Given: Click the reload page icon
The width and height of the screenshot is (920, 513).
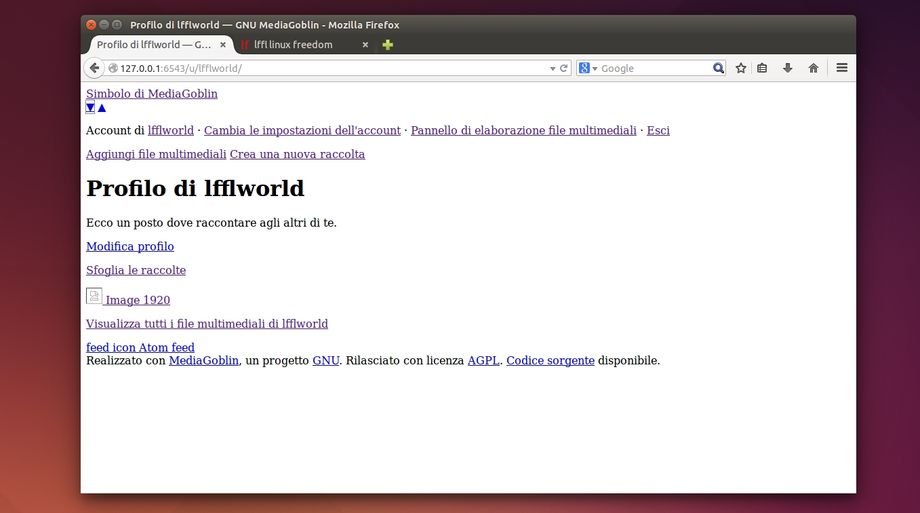Looking at the screenshot, I should point(564,68).
